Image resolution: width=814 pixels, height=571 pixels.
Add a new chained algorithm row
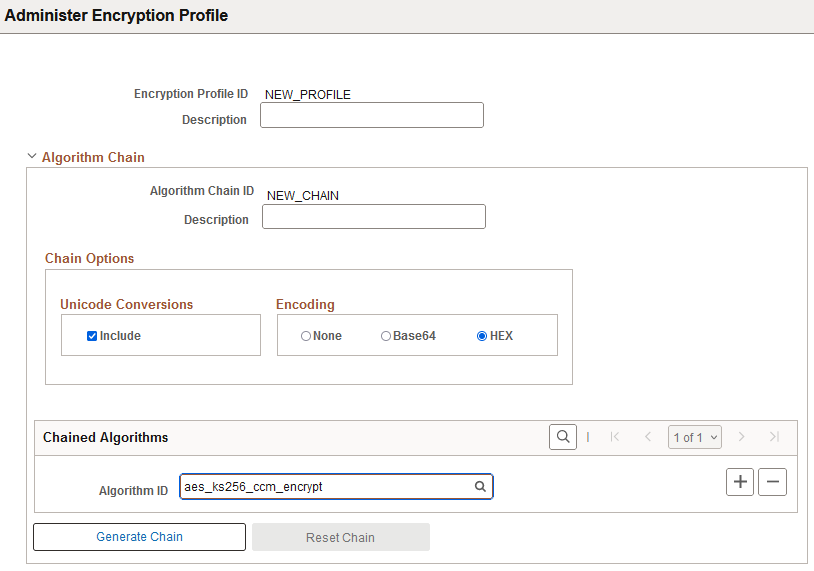(x=740, y=482)
